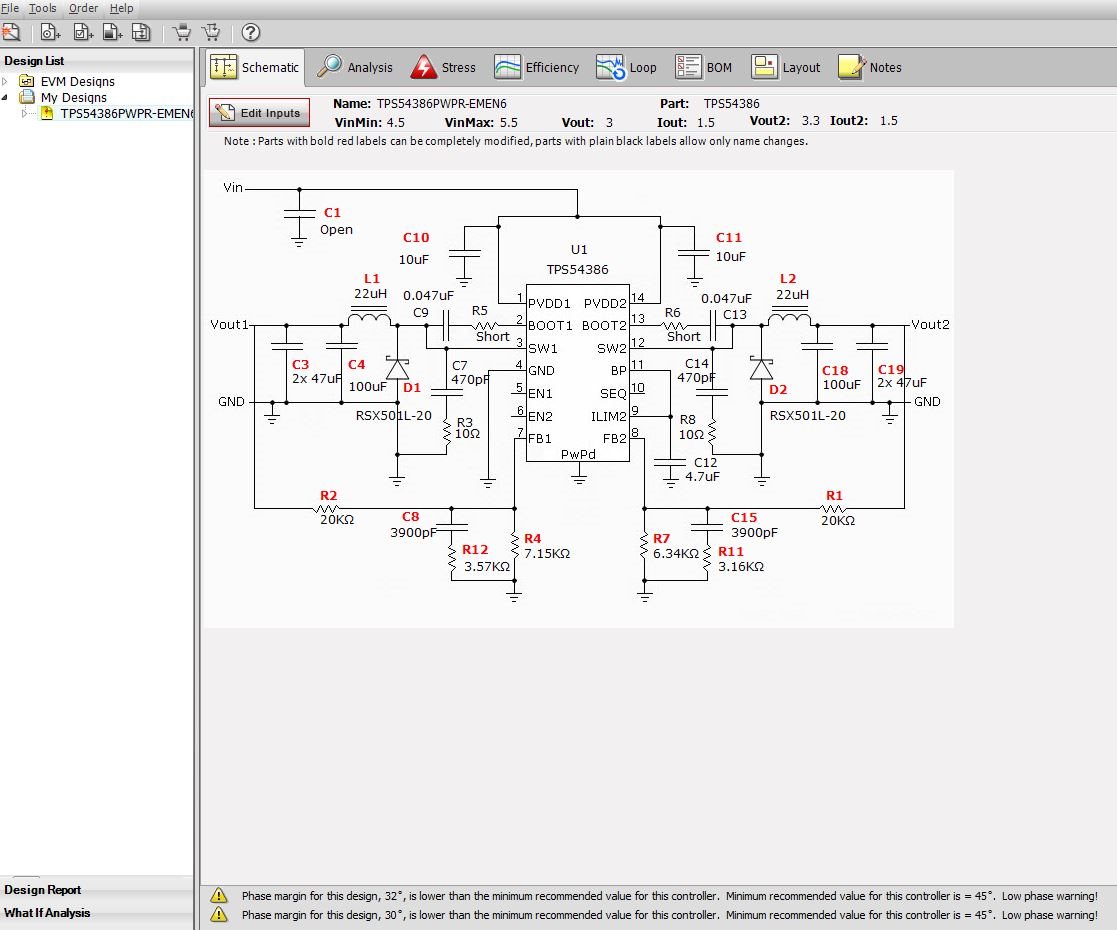Switch to the Schematic tab
1117x930 pixels.
point(255,67)
